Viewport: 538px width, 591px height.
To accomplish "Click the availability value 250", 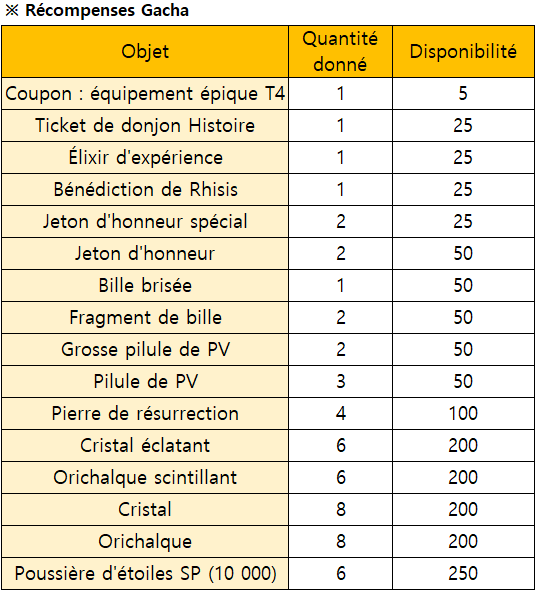I will point(463,573).
